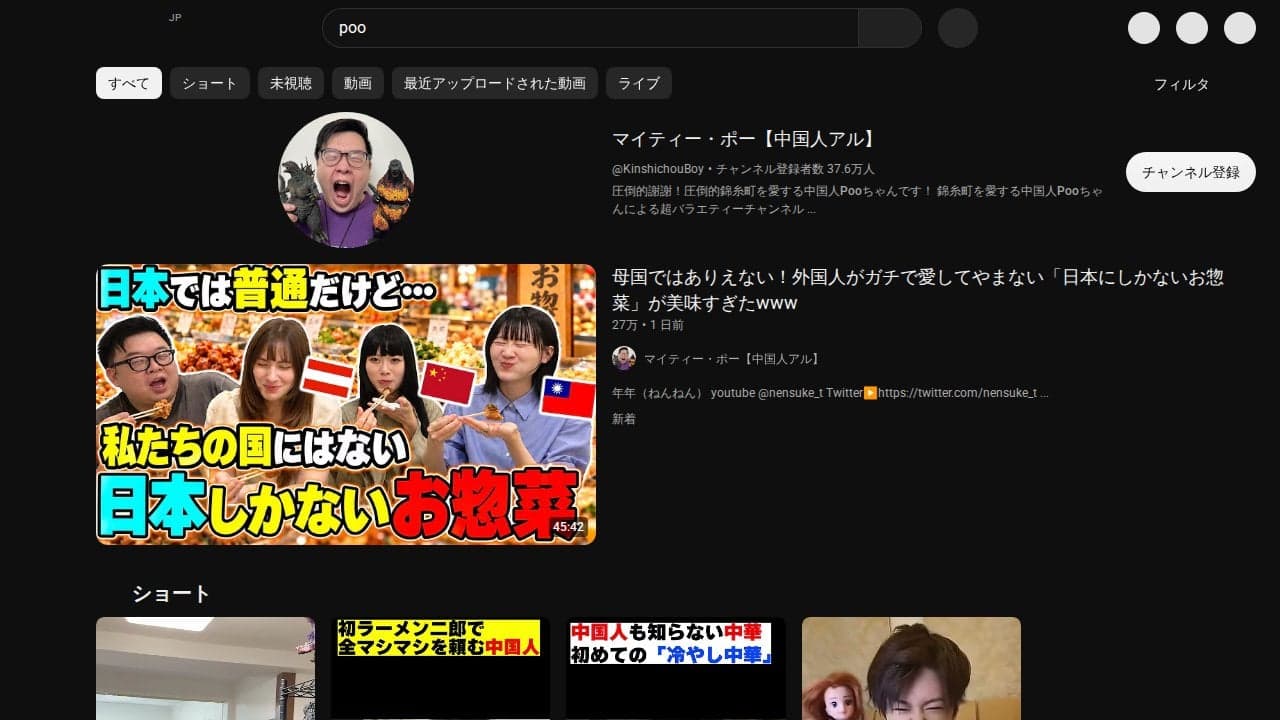Click the JP country code near the logo

[x=175, y=18]
